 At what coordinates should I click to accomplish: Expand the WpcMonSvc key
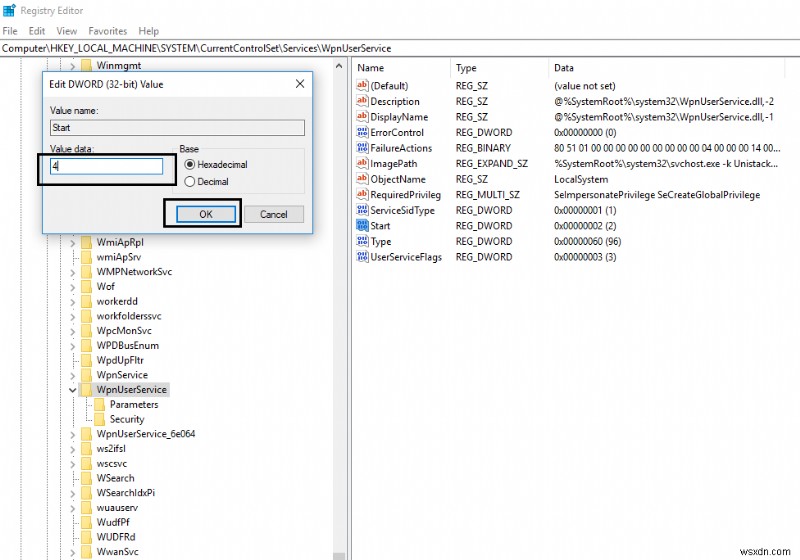click(x=72, y=332)
